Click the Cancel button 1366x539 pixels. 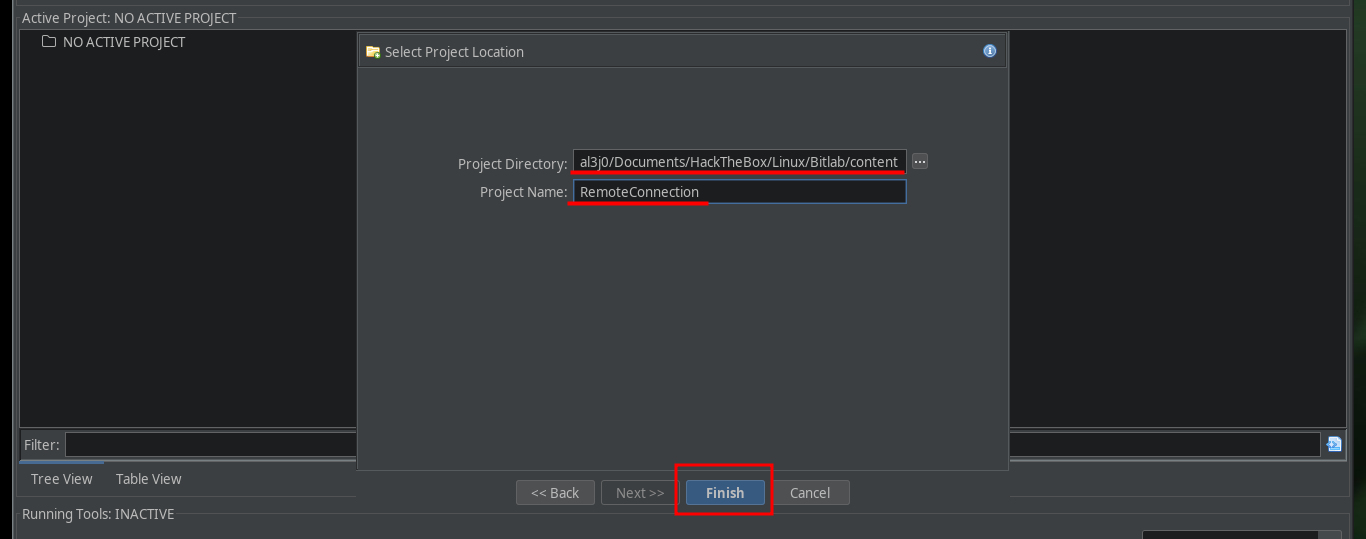(810, 493)
